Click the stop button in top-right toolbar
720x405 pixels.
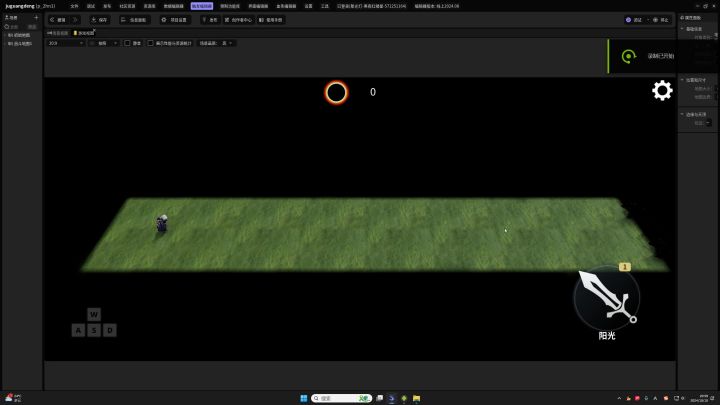pyautogui.click(x=661, y=20)
